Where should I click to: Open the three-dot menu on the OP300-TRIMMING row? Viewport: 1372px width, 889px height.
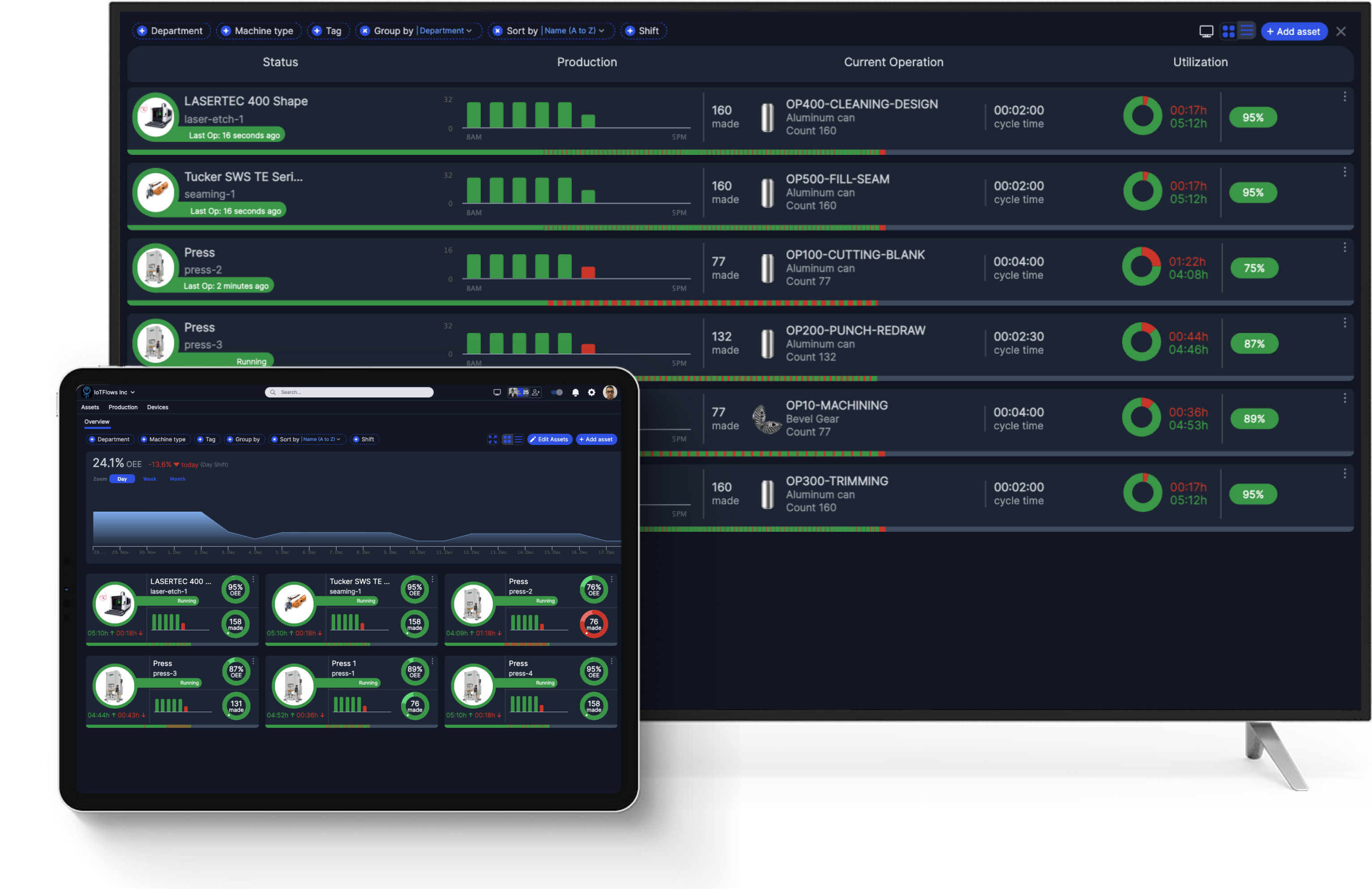pos(1345,474)
